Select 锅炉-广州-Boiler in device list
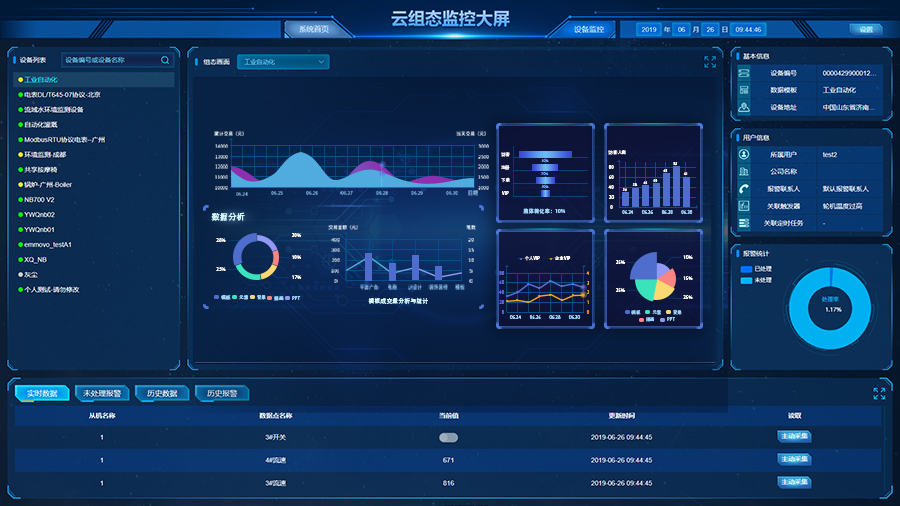The height and width of the screenshot is (506, 900). (x=48, y=185)
